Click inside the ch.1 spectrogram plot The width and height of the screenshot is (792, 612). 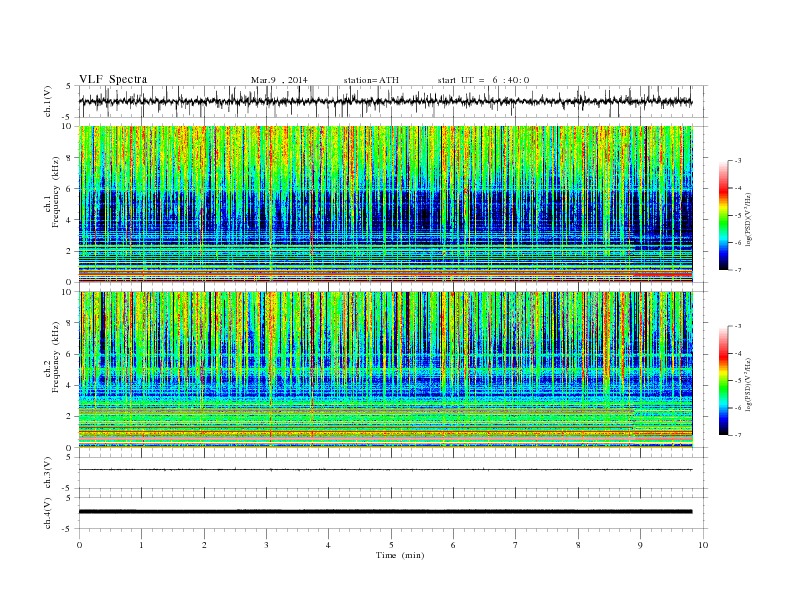[x=386, y=204]
